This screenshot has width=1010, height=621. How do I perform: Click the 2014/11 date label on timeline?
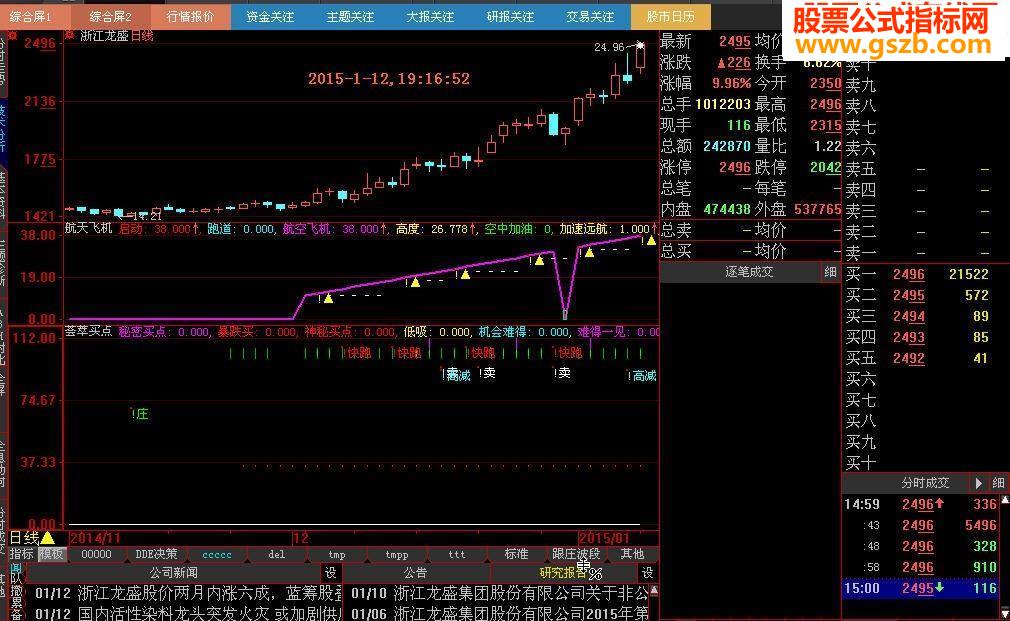[95, 538]
